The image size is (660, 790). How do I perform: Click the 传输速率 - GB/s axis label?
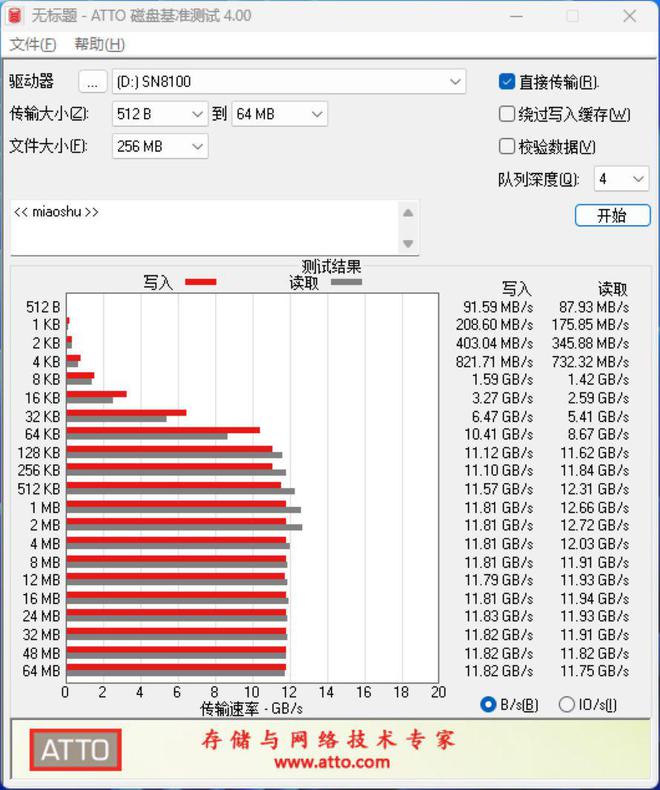[251, 709]
